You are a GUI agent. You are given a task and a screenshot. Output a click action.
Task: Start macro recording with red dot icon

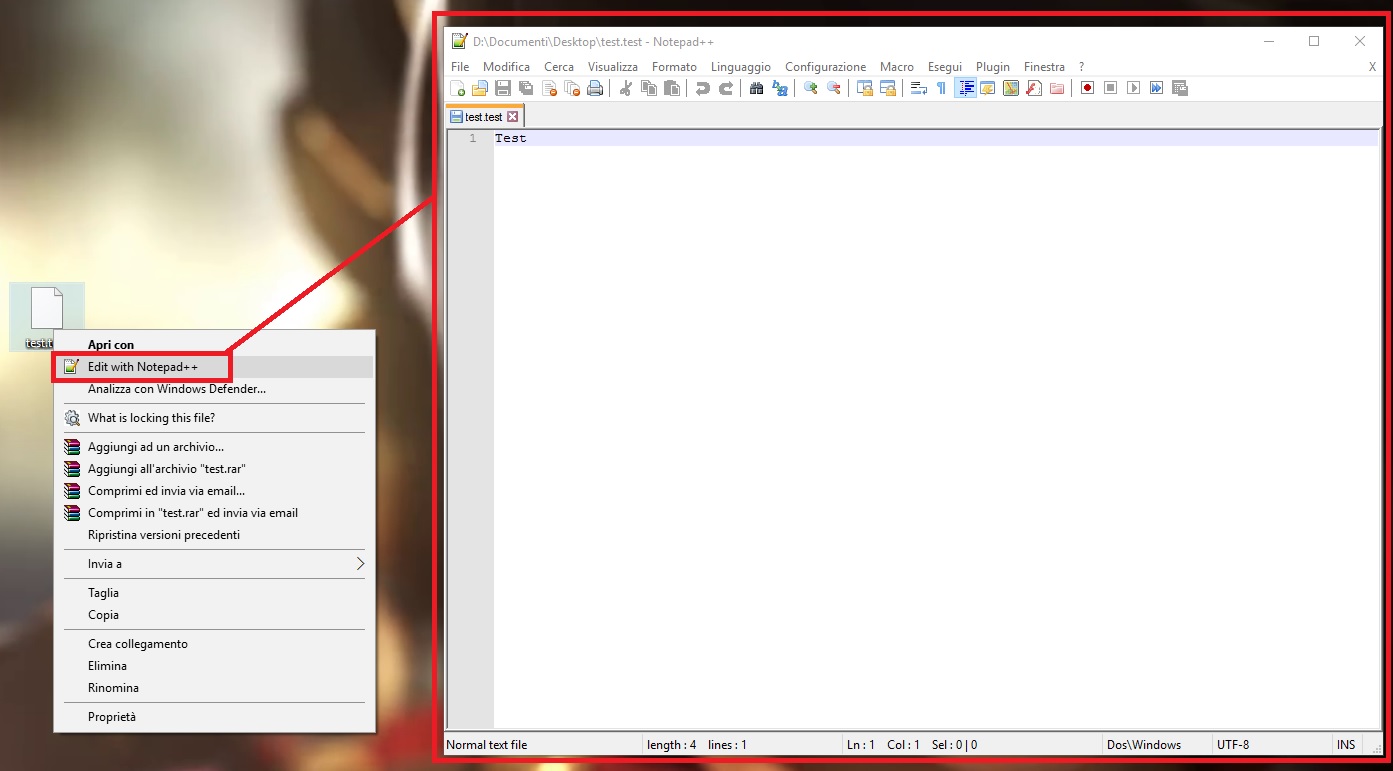point(1087,88)
